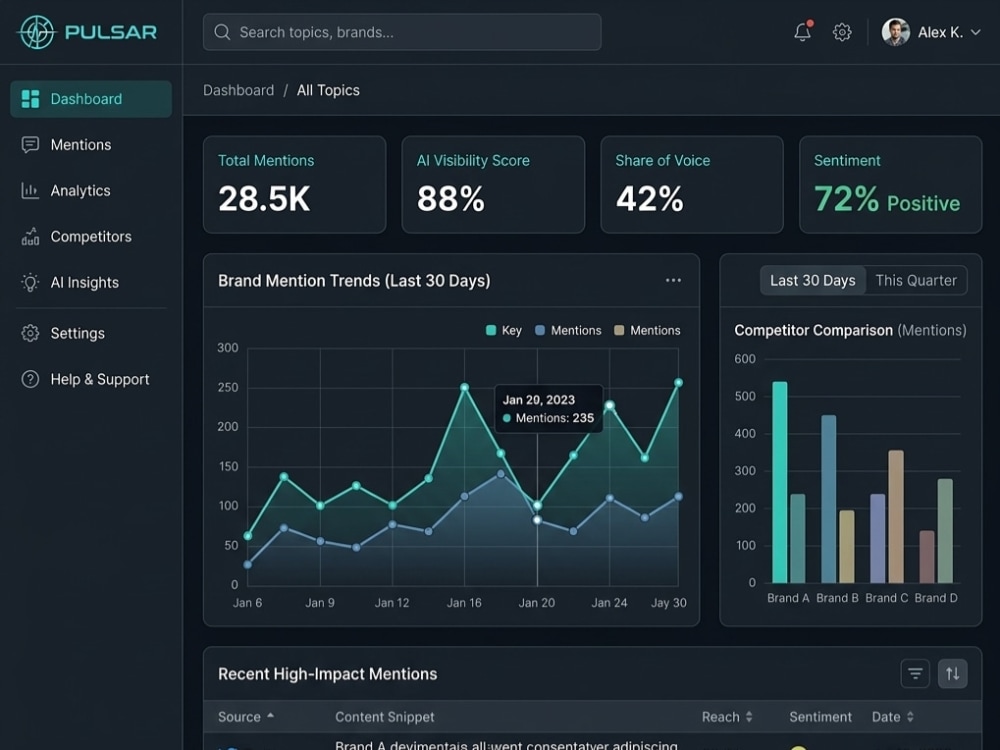Open Help & Support page
Viewport: 1000px width, 750px height.
click(91, 379)
